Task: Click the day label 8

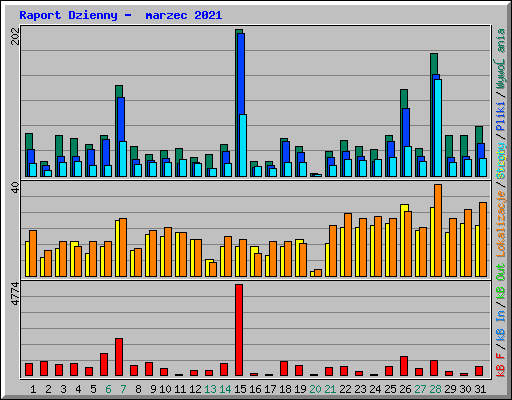Action: (x=138, y=389)
